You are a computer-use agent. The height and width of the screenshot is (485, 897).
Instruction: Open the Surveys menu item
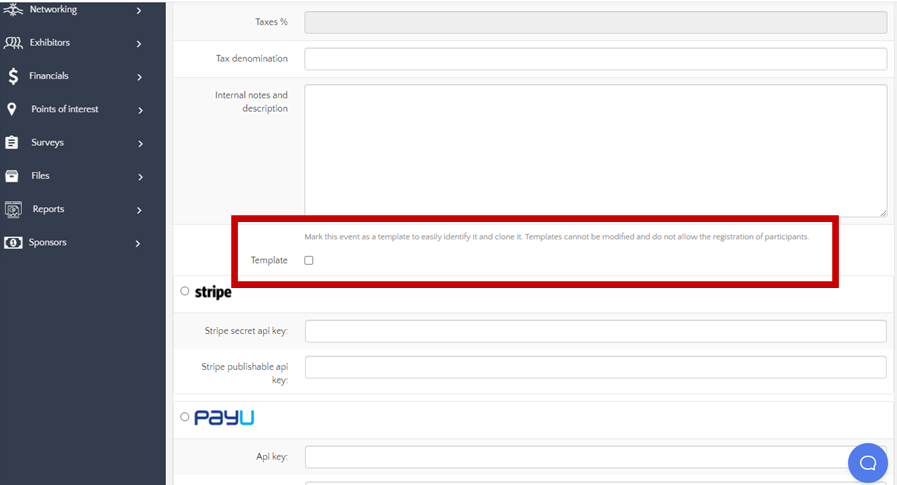pyautogui.click(x=47, y=143)
